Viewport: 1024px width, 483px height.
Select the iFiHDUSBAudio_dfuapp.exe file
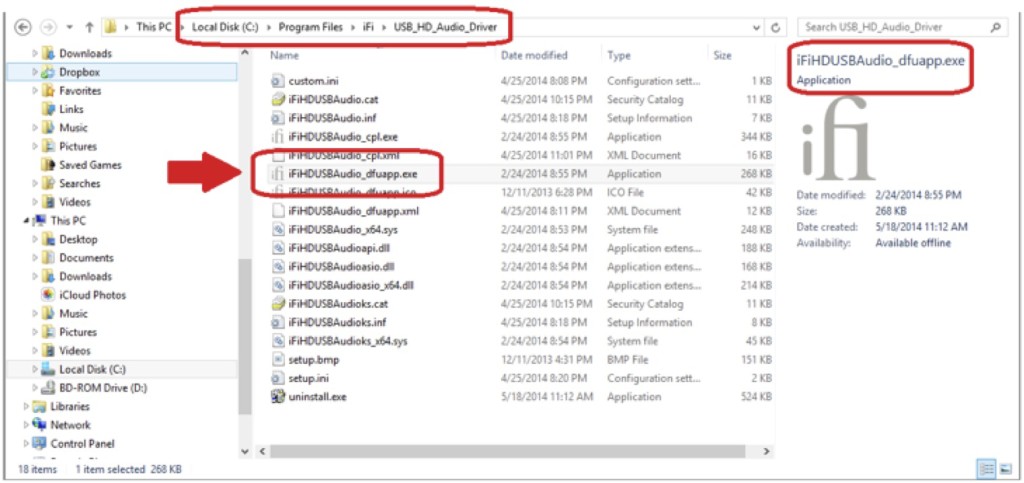(x=353, y=174)
